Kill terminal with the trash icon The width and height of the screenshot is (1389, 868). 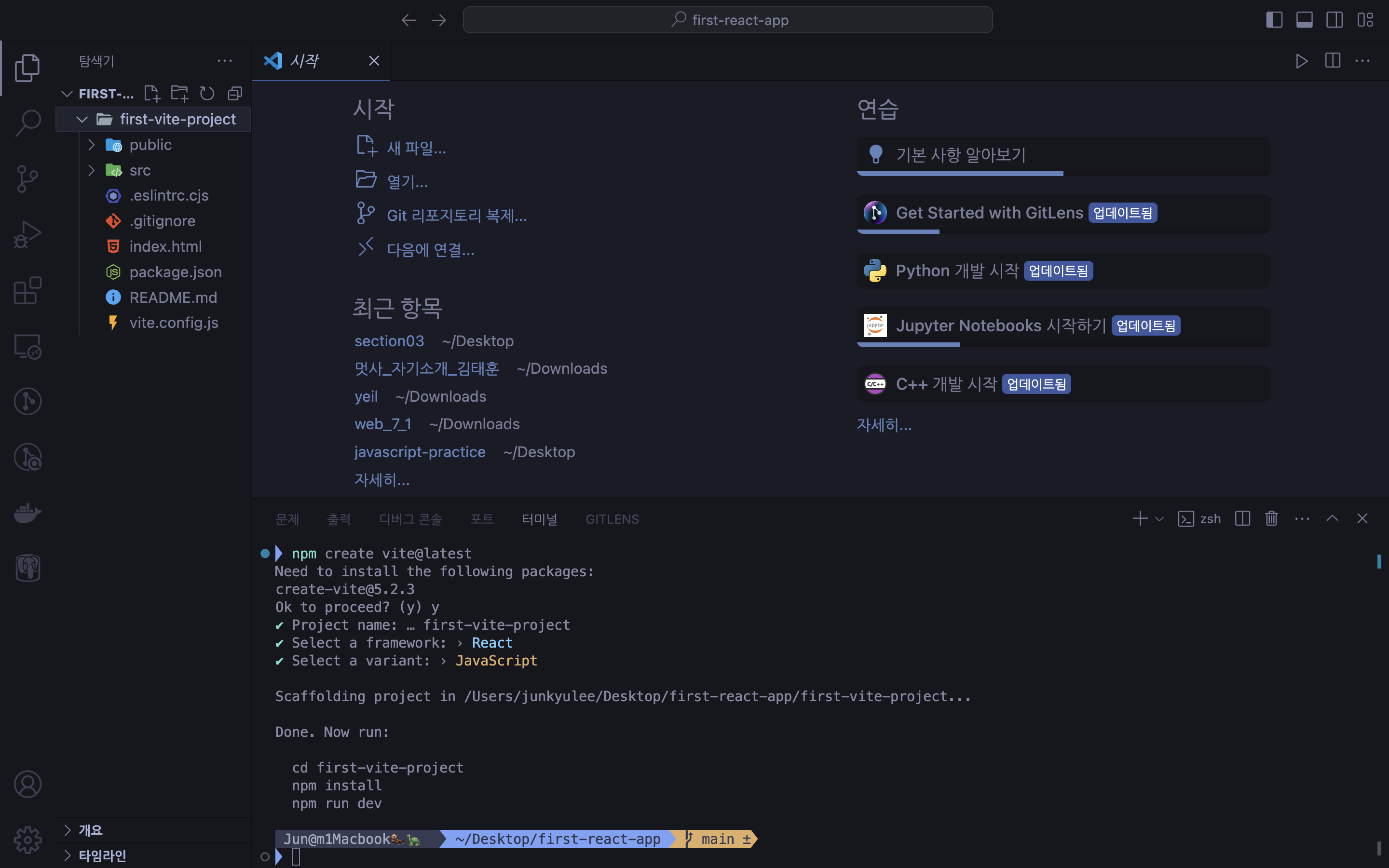1271,518
